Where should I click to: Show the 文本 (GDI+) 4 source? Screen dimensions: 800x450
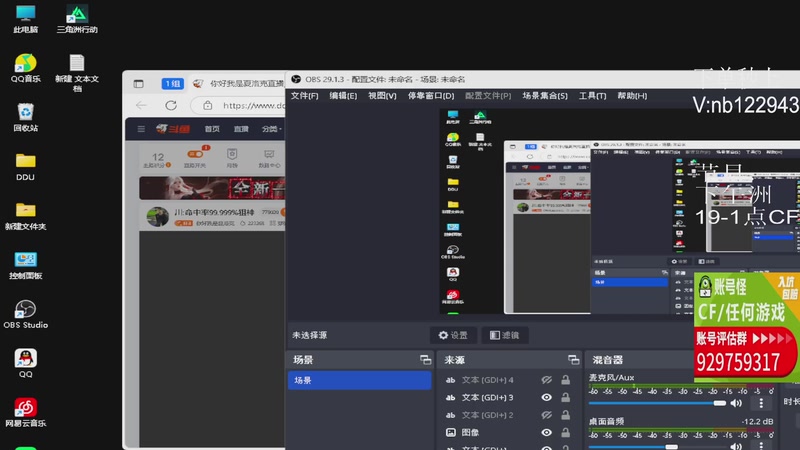(x=546, y=380)
